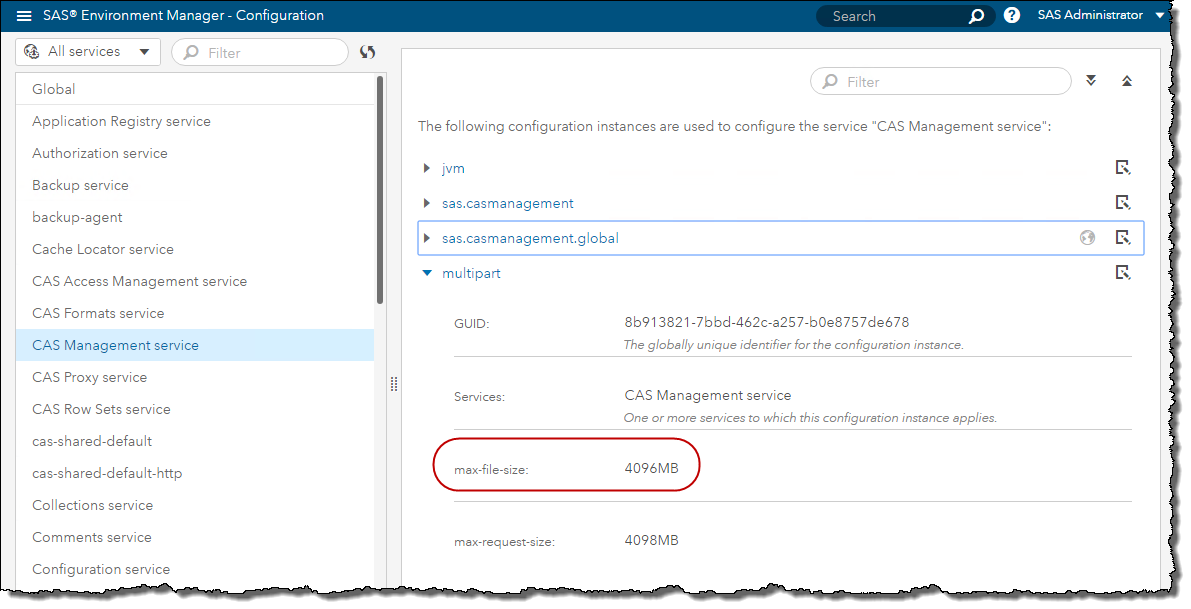Viewport: 1191px width, 609px height.
Task: Collapse all configuration instances
Action: coord(1127,81)
